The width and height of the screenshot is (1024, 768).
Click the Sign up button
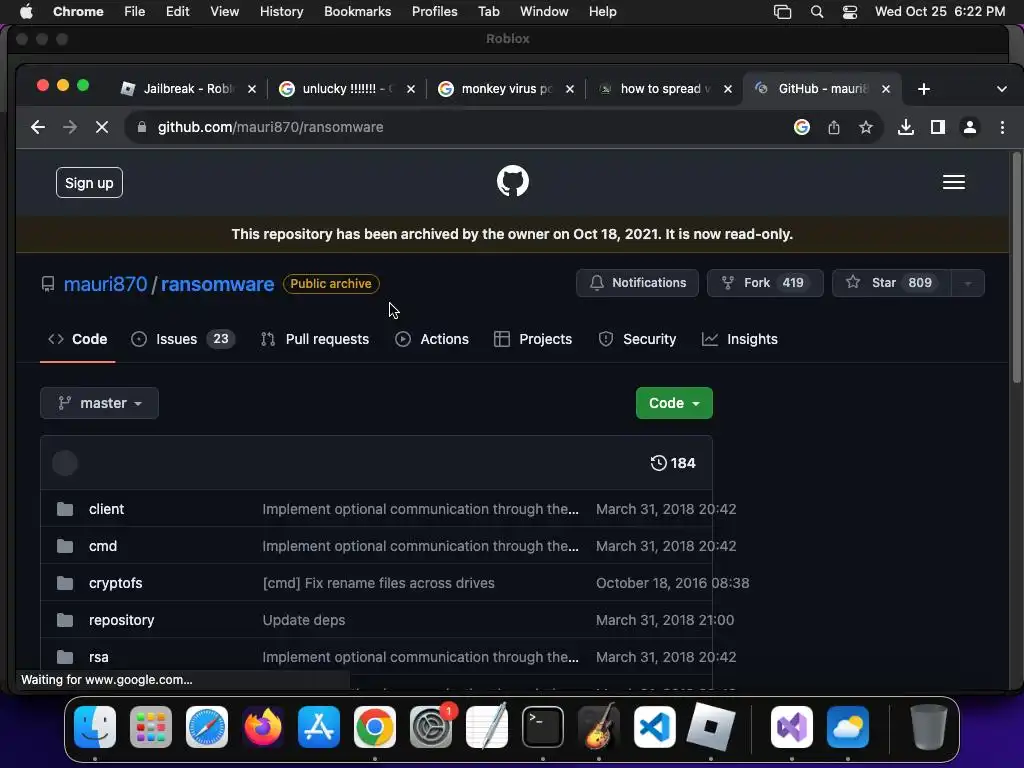tap(89, 183)
